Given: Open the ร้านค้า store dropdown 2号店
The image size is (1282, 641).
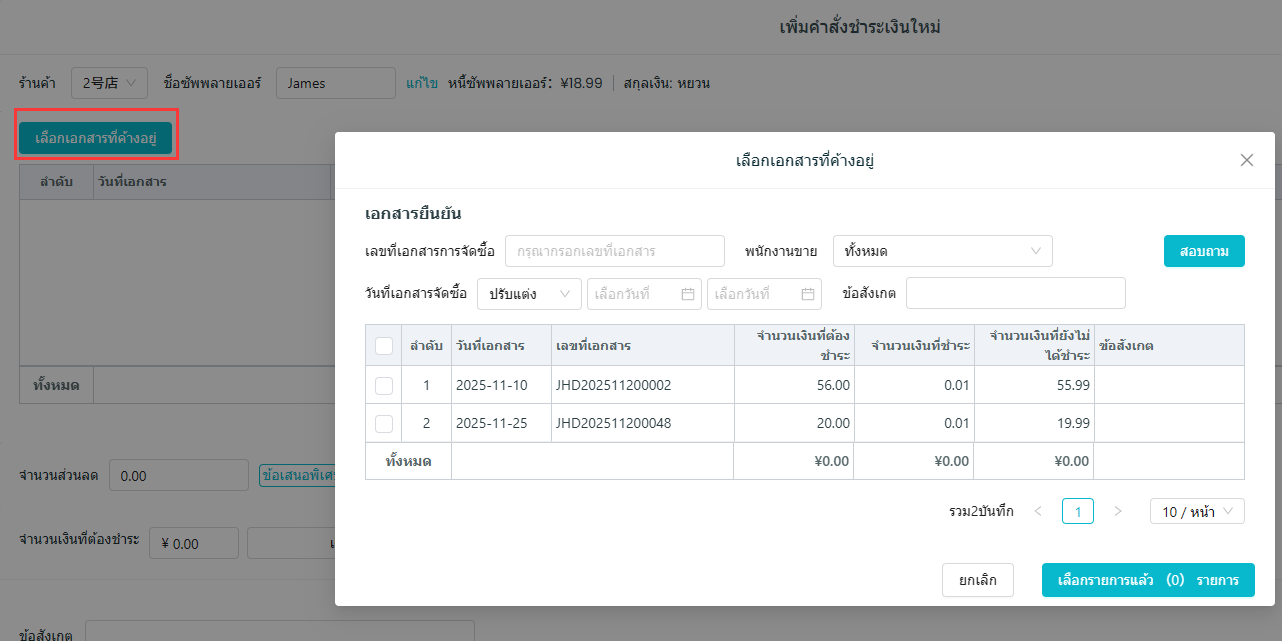Looking at the screenshot, I should click(109, 83).
